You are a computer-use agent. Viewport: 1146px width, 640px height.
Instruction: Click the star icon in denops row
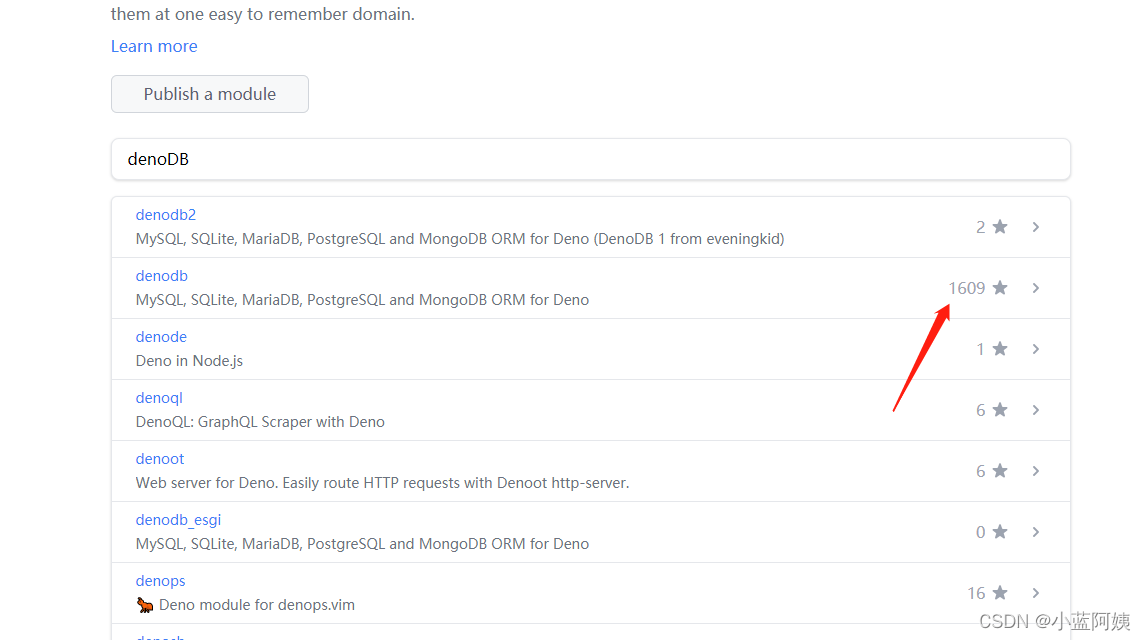(1000, 593)
